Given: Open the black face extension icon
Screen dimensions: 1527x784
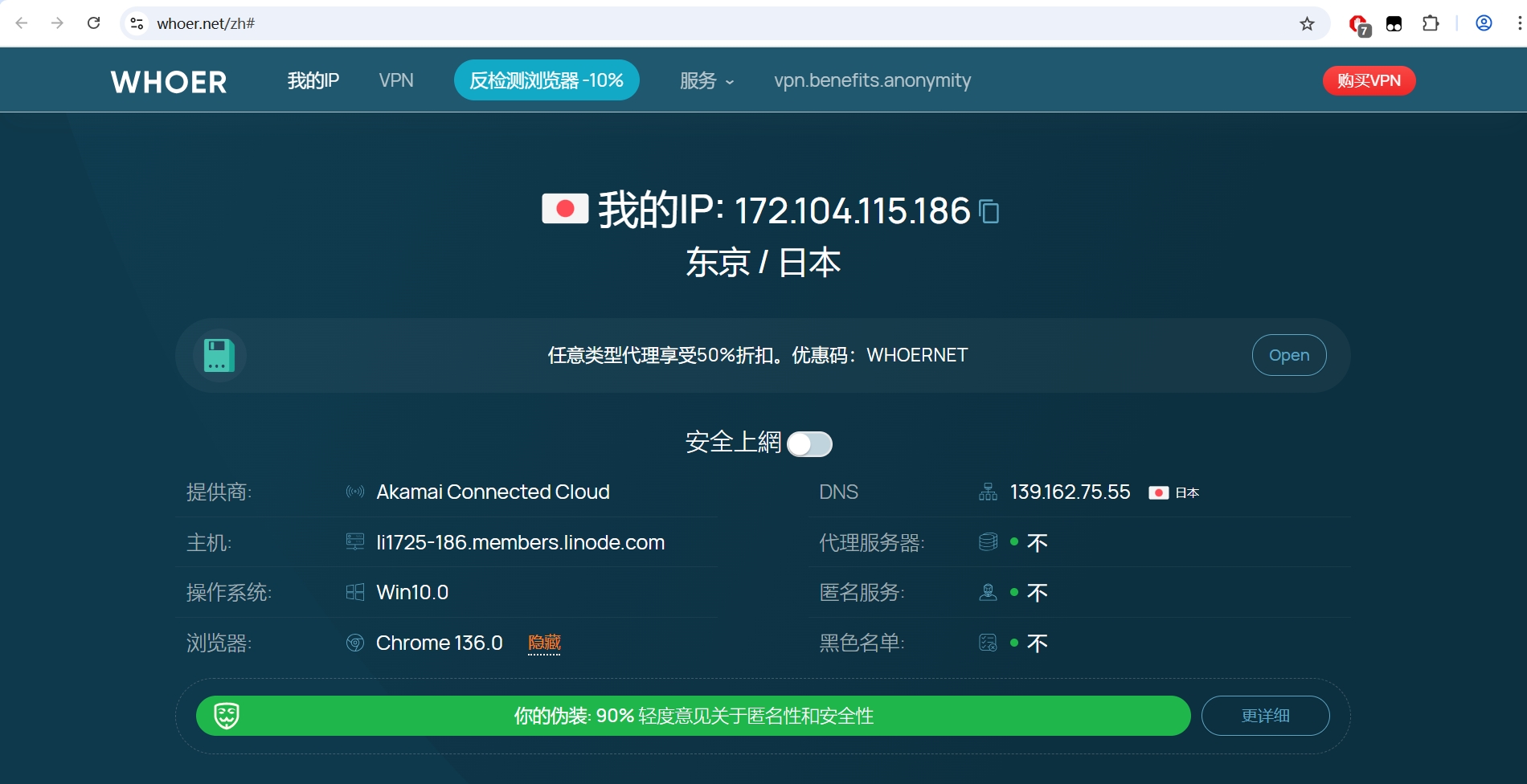Looking at the screenshot, I should click(1394, 24).
